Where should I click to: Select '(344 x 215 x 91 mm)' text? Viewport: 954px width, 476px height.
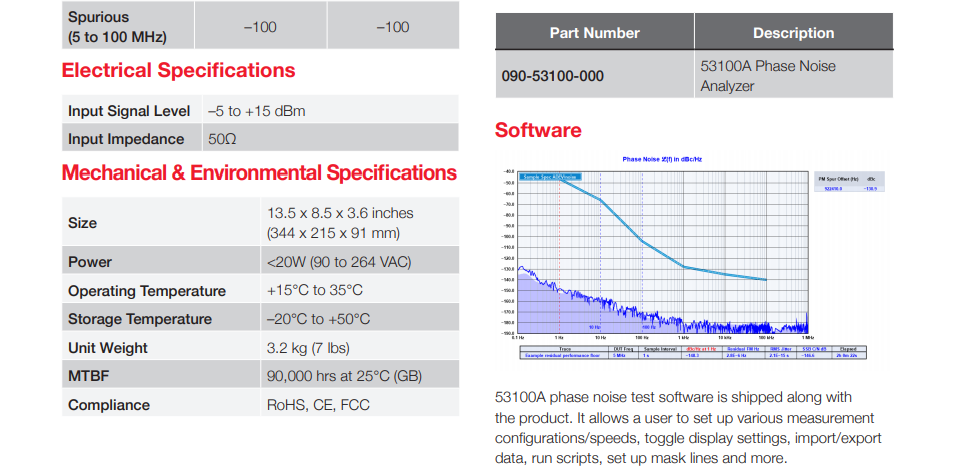tap(333, 233)
